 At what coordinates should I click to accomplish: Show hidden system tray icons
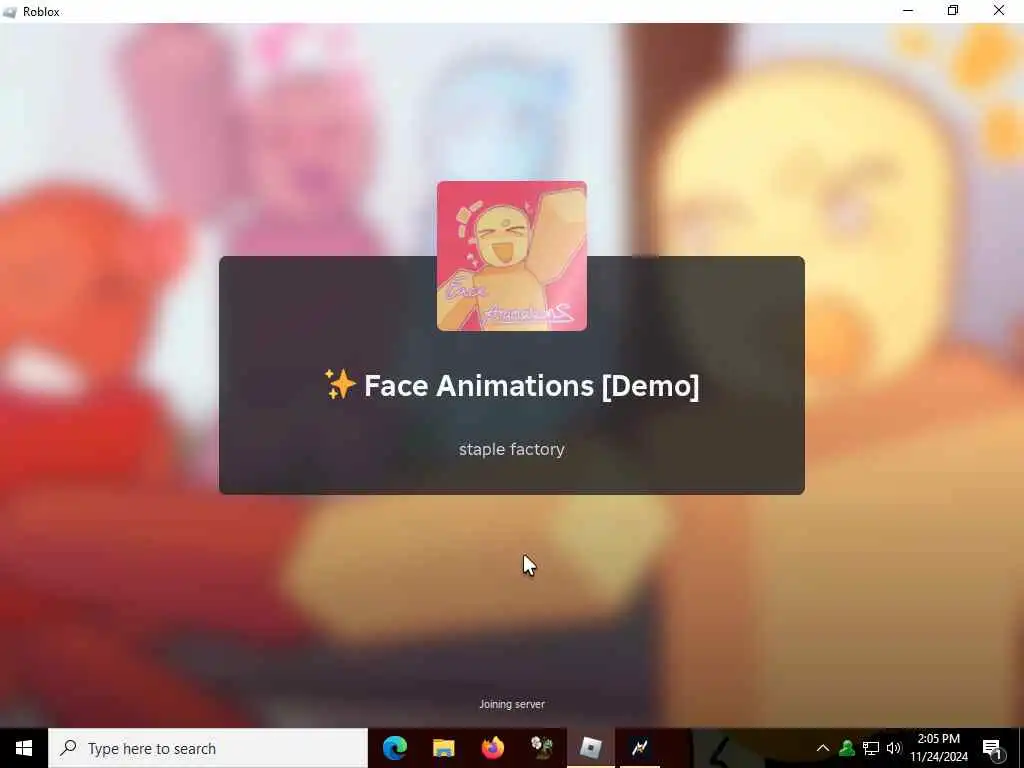(x=823, y=748)
